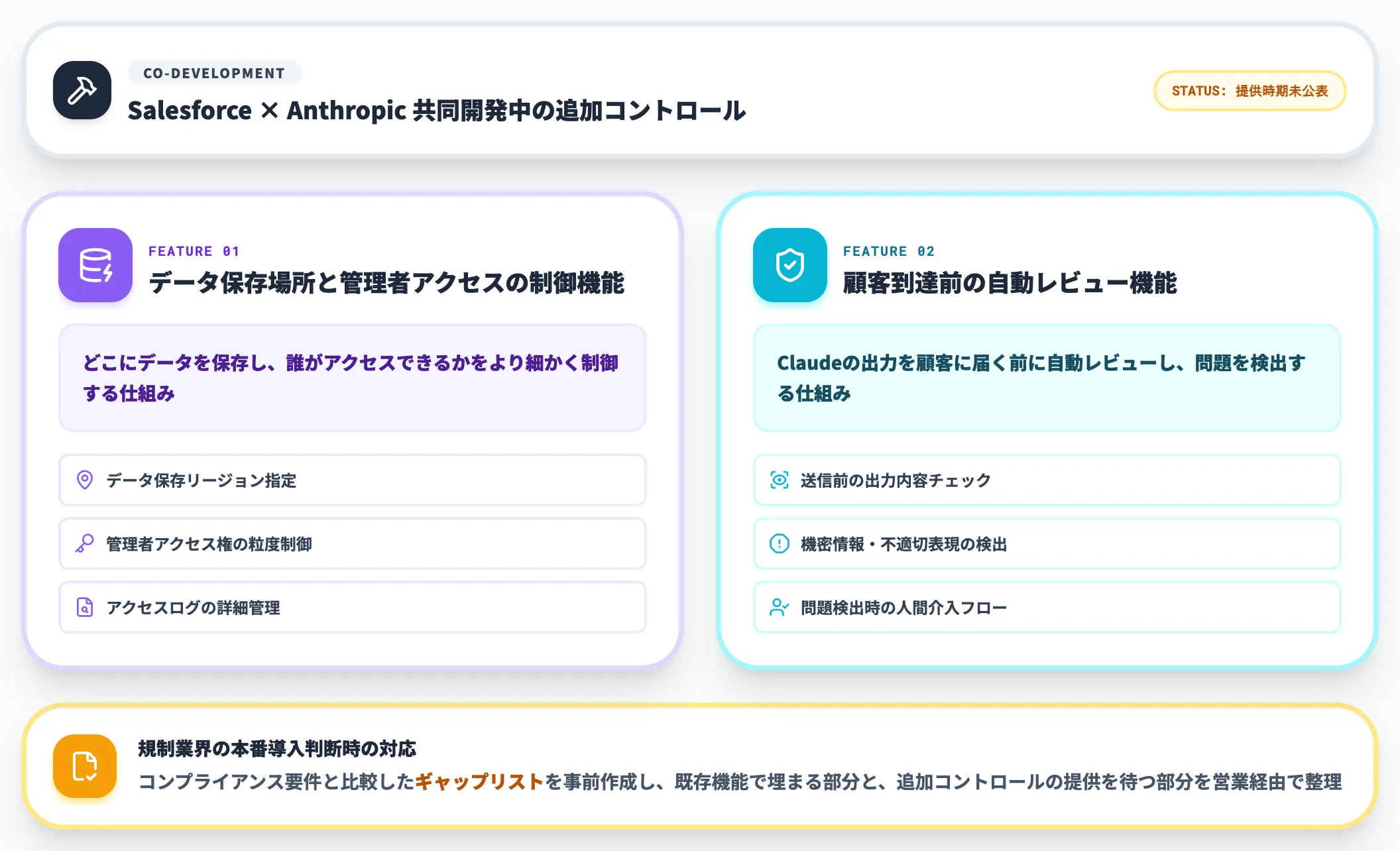Viewport: 1400px width, 851px height.
Task: Click the teal shield check icon for Feature 02
Action: (x=790, y=265)
